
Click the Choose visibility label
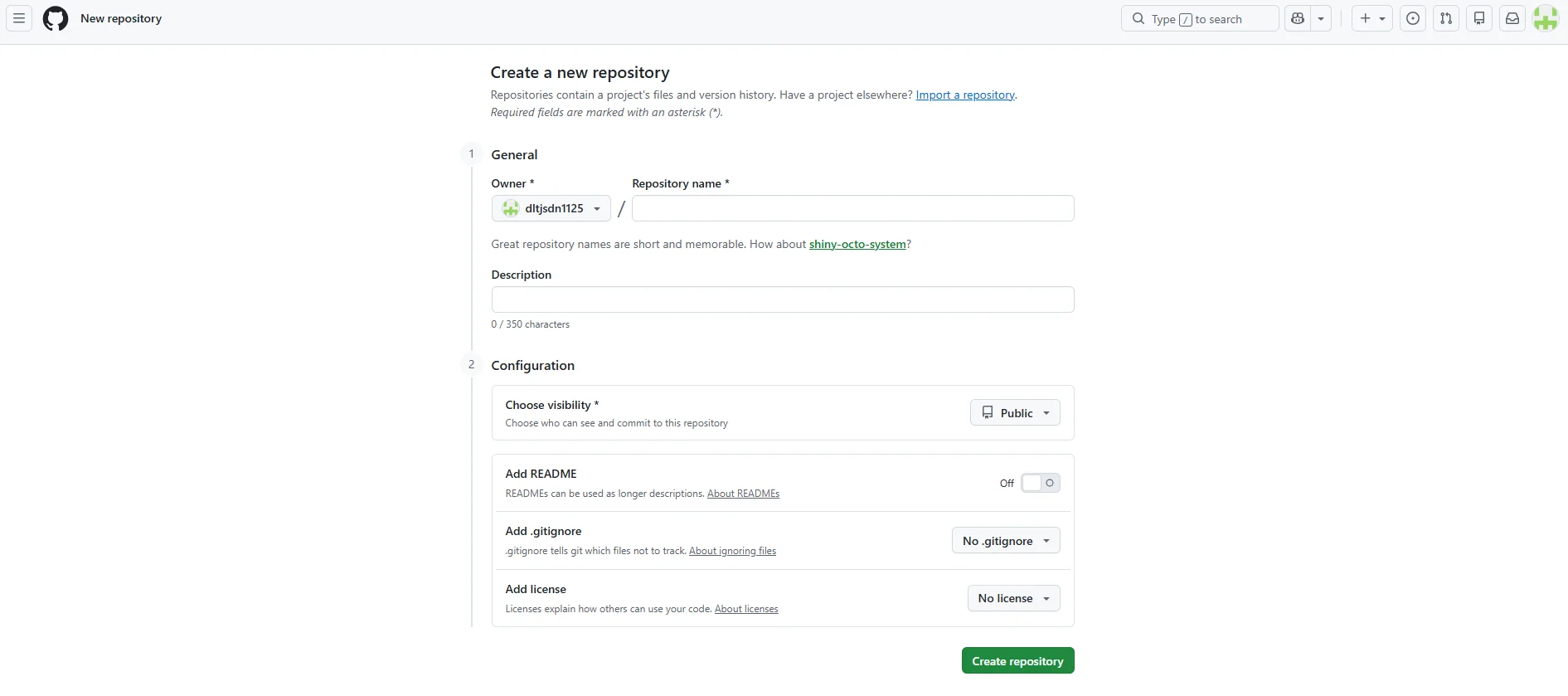551,405
